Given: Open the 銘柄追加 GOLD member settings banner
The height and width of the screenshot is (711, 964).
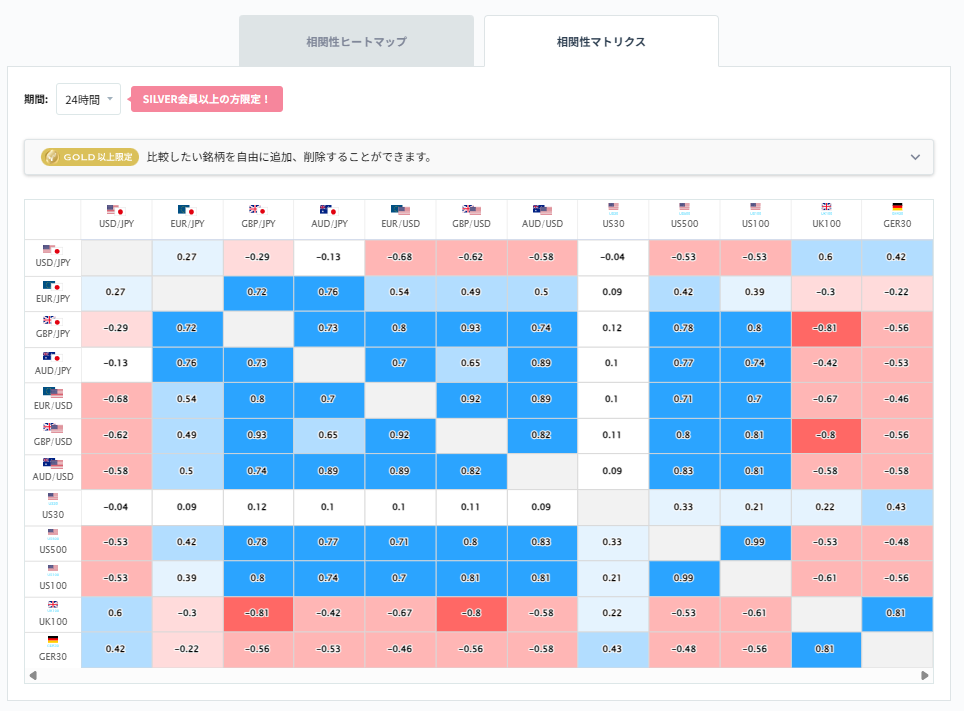Looking at the screenshot, I should click(x=480, y=157).
